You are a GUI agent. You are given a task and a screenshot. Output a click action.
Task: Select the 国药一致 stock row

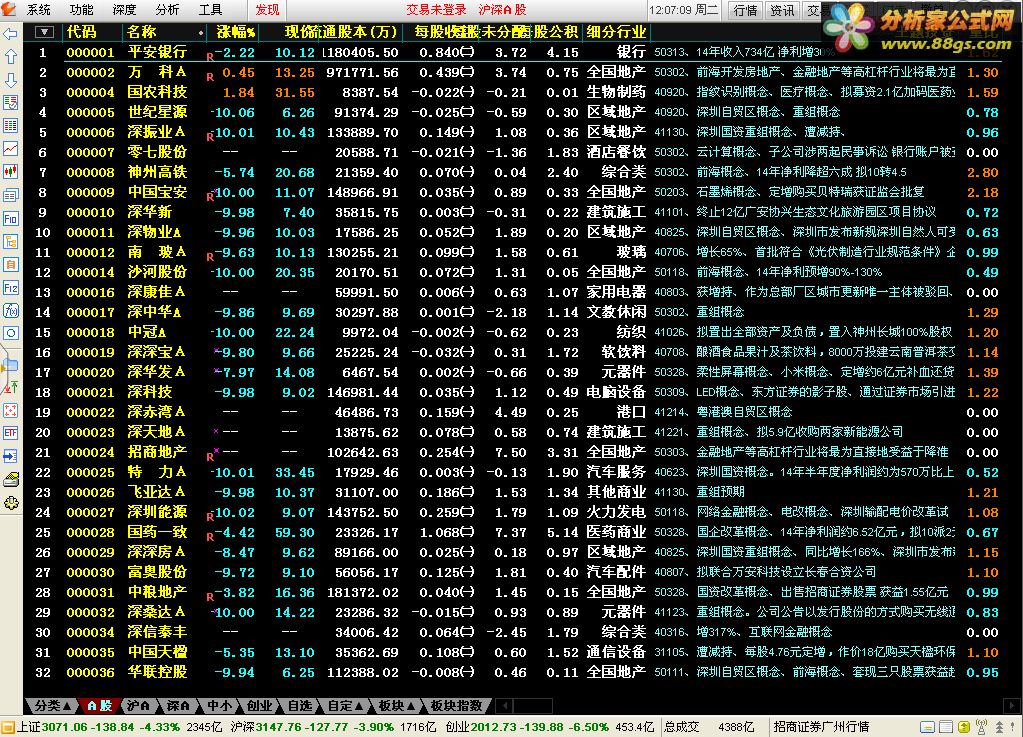click(x=522, y=532)
